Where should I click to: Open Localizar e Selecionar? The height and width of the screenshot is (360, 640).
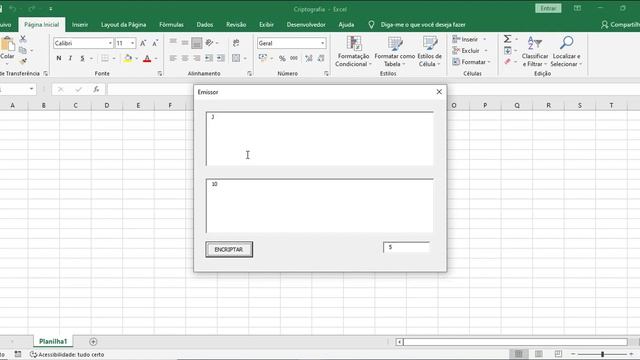(x=567, y=52)
